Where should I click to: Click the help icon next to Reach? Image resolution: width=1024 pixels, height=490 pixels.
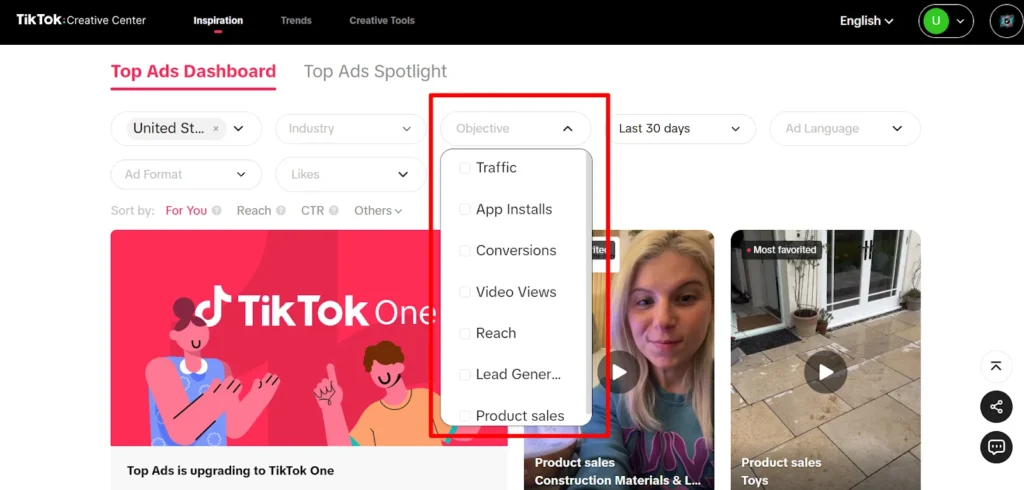coord(281,211)
